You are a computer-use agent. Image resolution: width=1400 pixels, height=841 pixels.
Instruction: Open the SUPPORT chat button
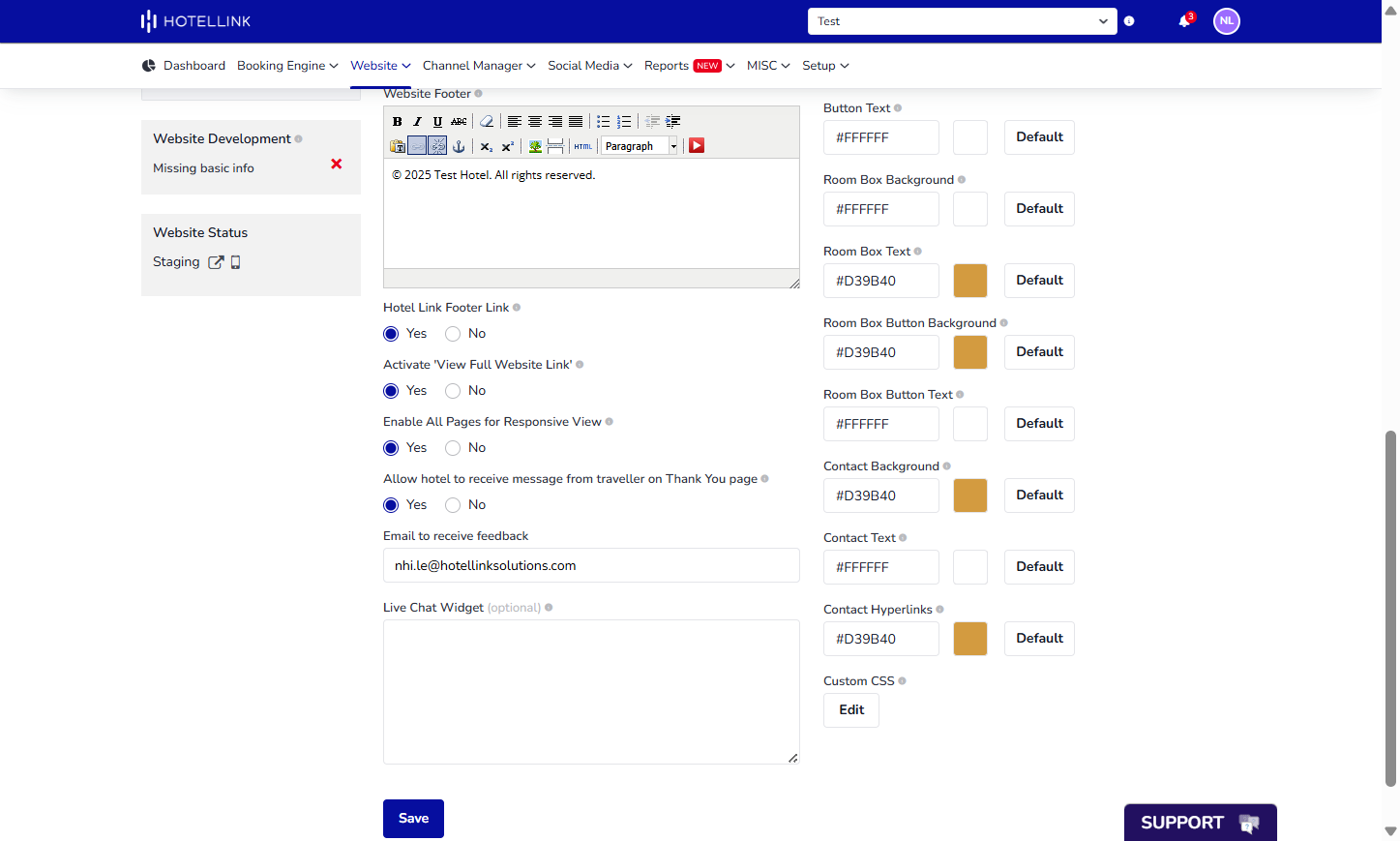1200,823
